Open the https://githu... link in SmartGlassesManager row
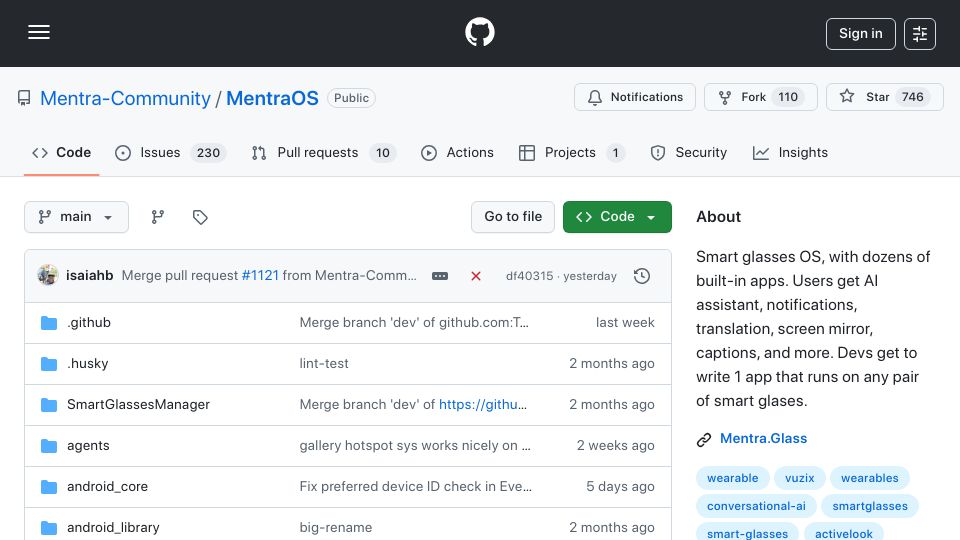 482,405
